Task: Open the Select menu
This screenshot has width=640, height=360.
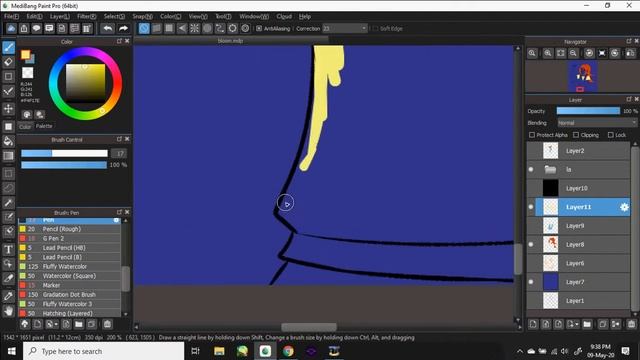Action: coord(114,16)
